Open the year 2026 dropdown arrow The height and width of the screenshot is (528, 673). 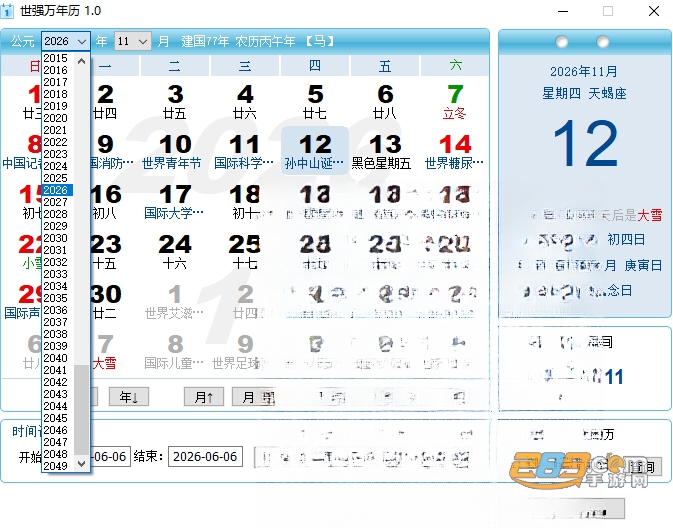pyautogui.click(x=82, y=42)
